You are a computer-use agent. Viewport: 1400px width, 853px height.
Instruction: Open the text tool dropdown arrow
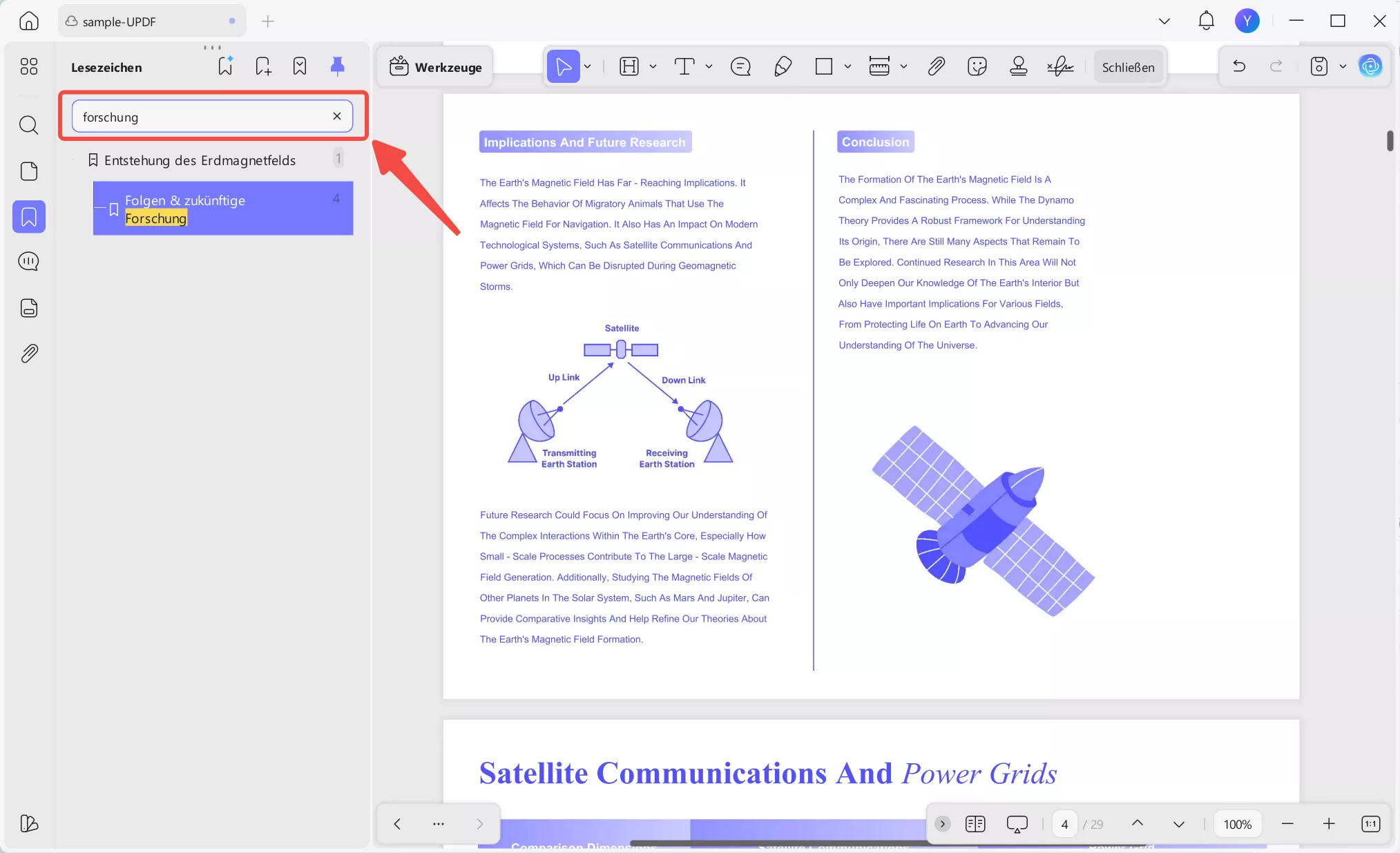click(709, 67)
